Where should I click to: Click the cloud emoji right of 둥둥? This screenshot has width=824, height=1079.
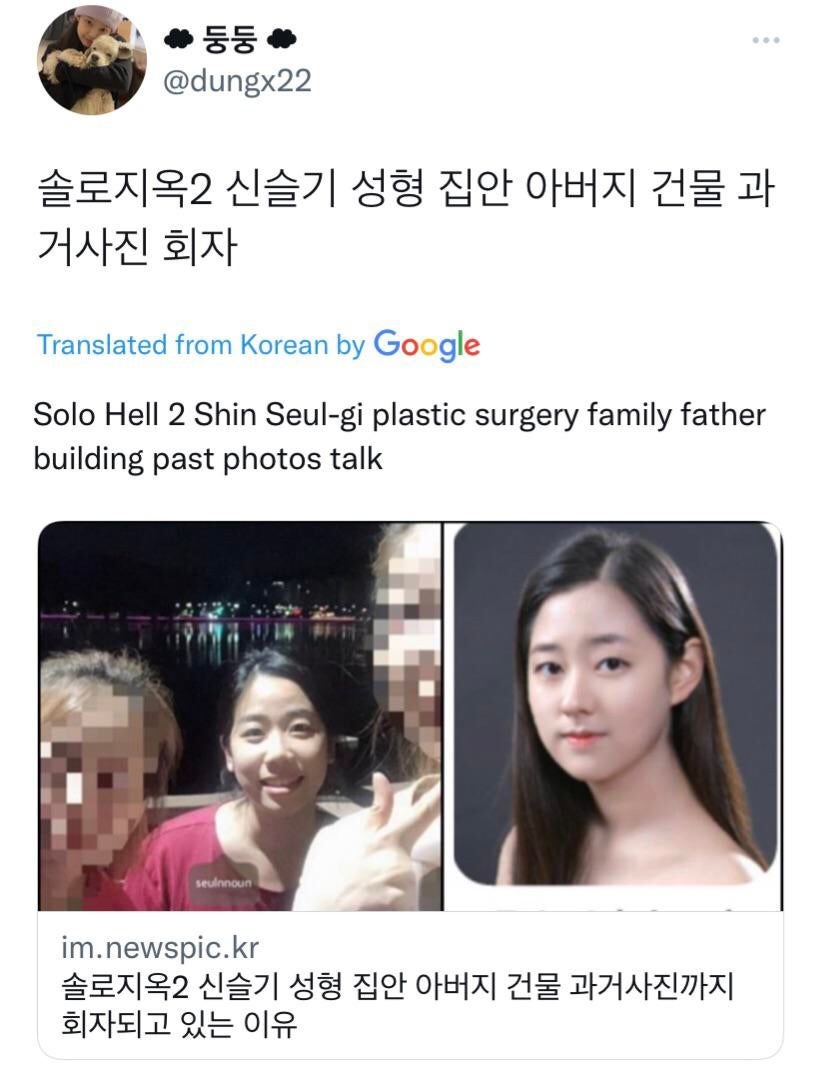pos(282,40)
